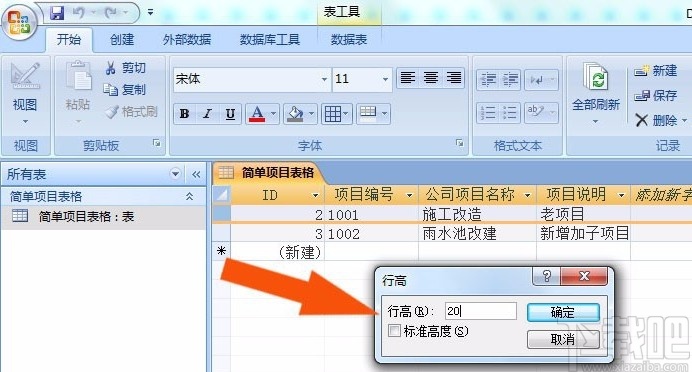Center align text
692x372 pixels.
[431, 79]
